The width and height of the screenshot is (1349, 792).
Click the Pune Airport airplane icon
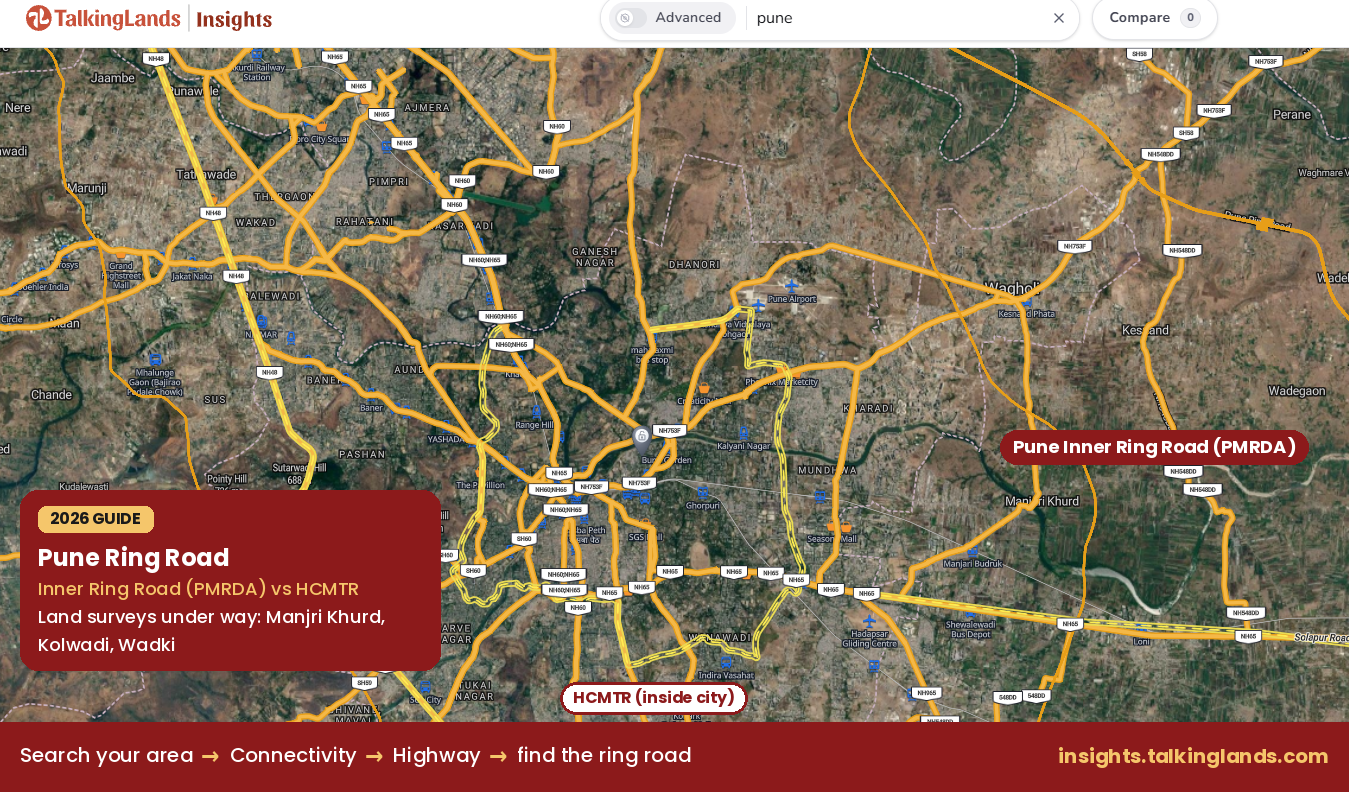pyautogui.click(x=792, y=286)
